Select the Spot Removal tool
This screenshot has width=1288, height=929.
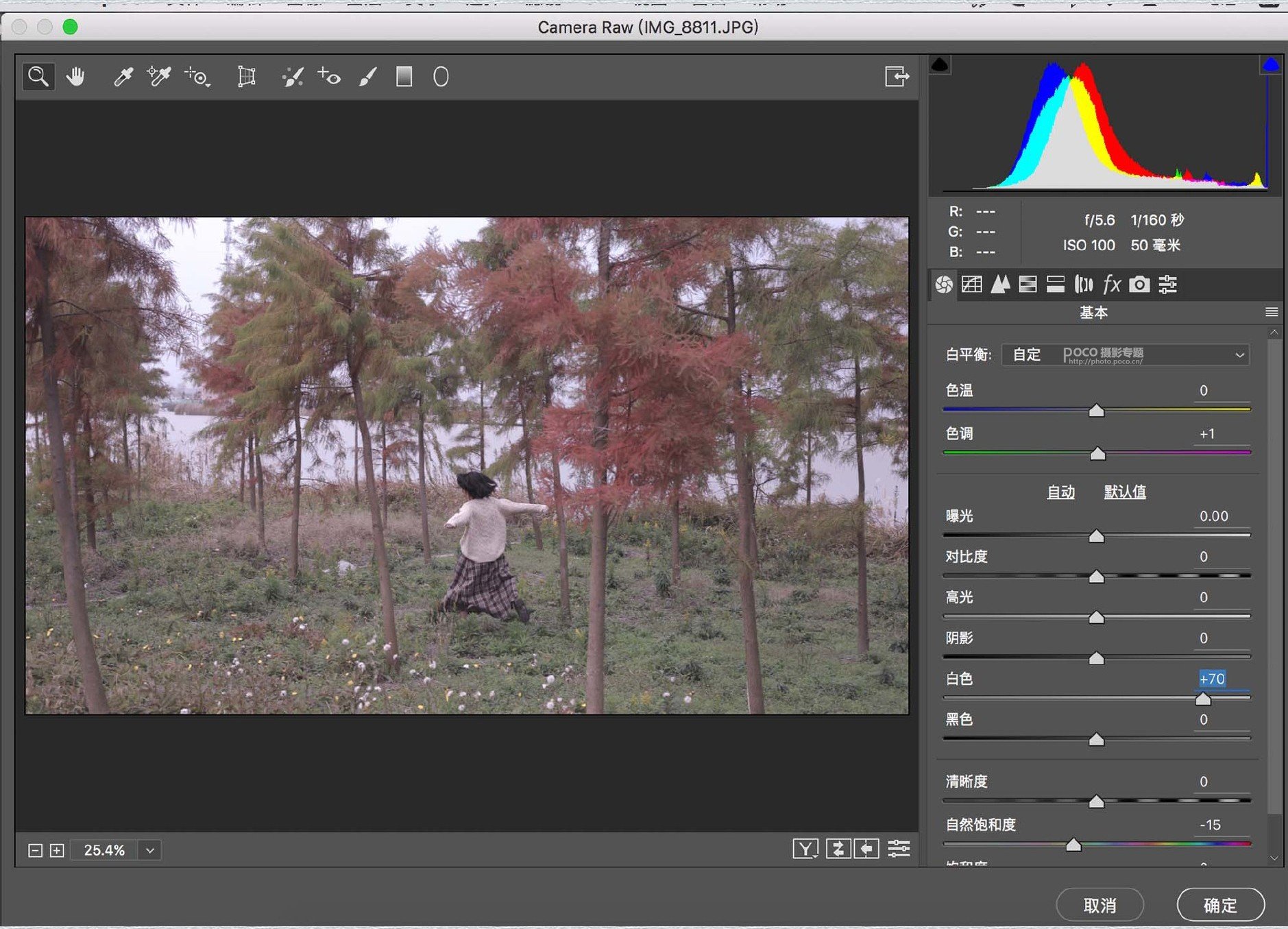tap(293, 77)
